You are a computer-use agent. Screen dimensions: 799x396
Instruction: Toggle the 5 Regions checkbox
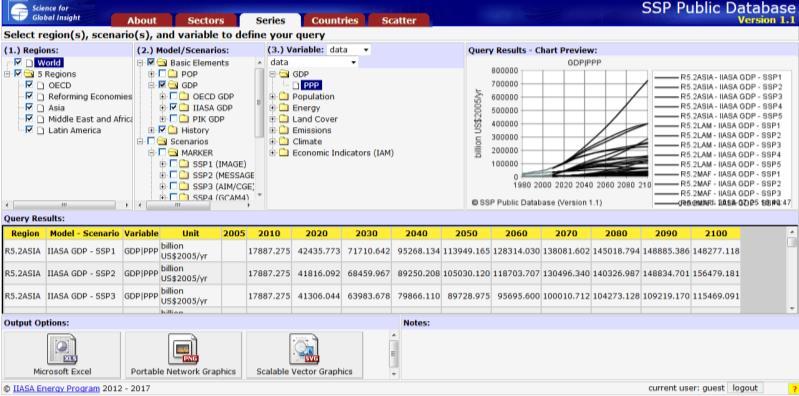[18, 73]
